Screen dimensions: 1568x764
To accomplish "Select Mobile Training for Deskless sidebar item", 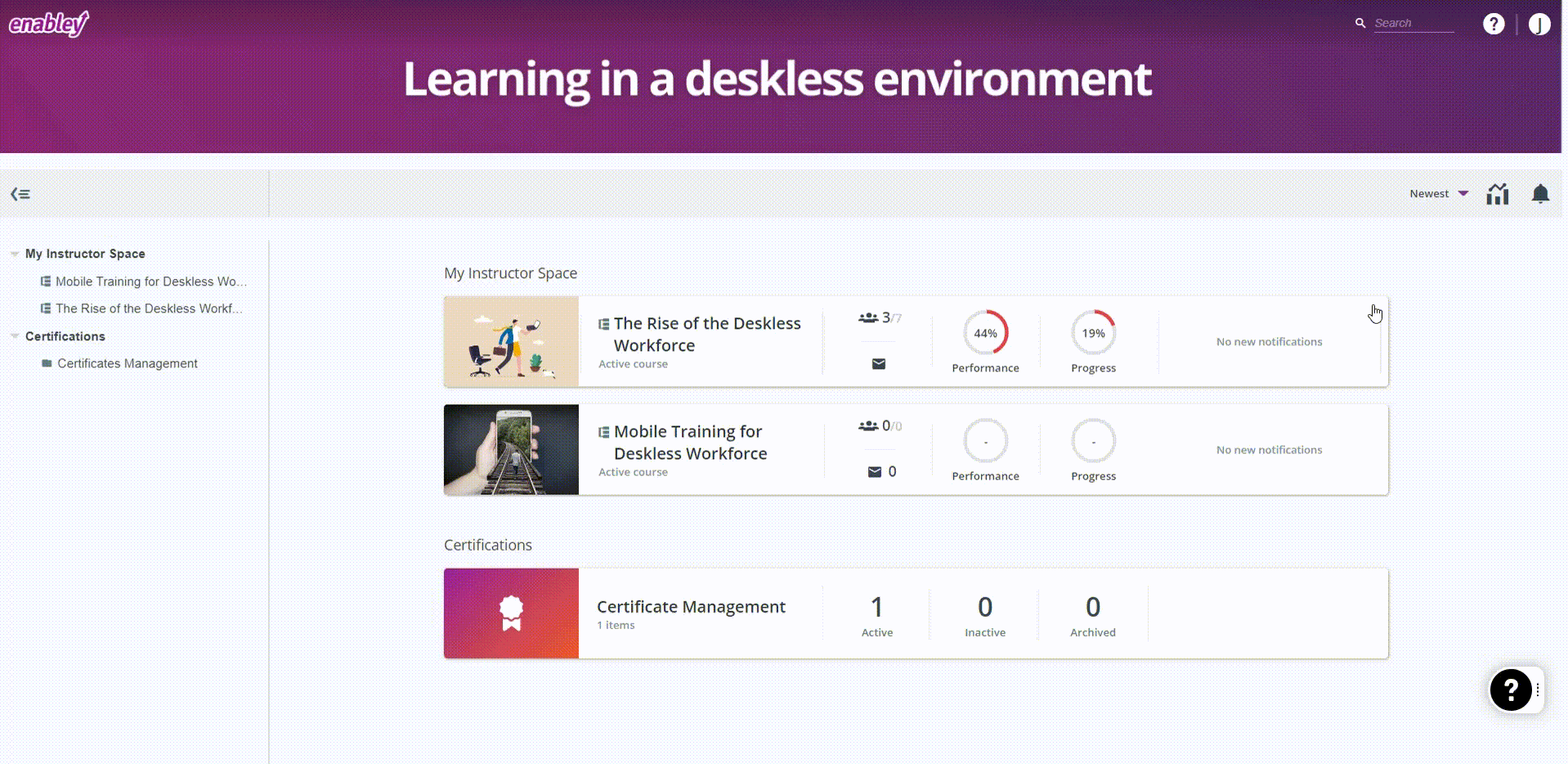I will [x=150, y=281].
